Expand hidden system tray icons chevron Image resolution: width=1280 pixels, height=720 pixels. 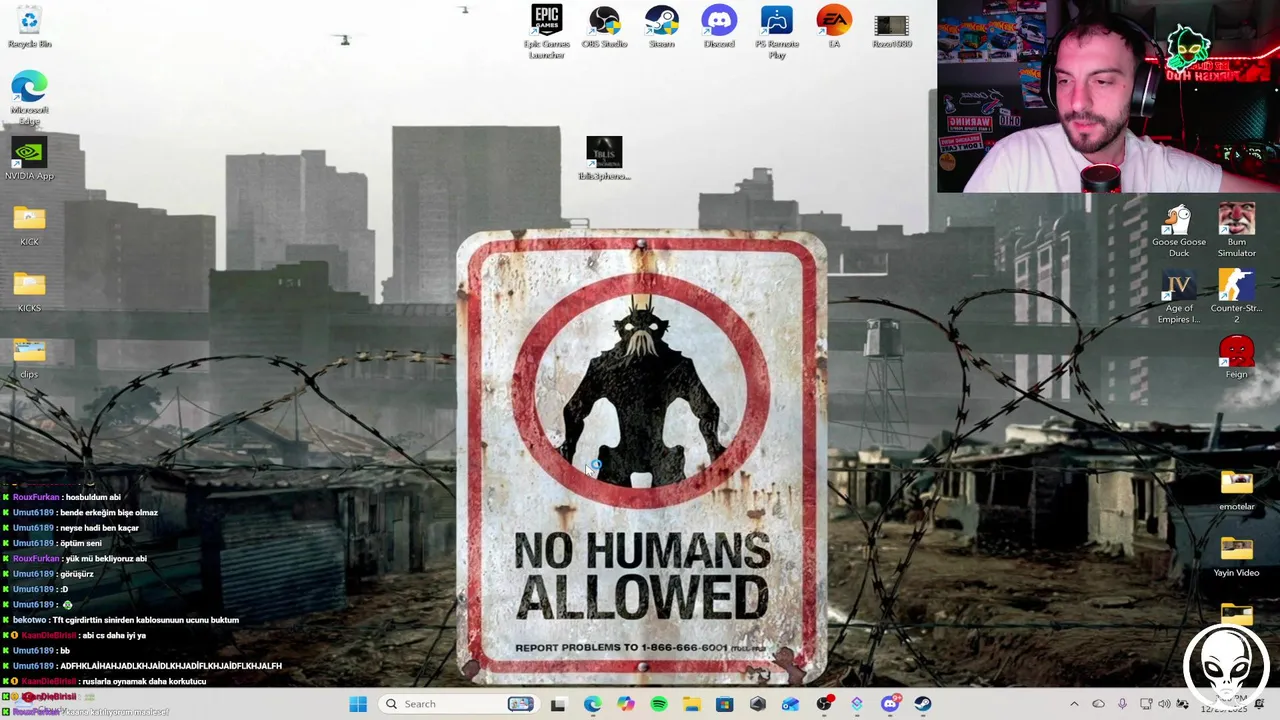coord(1074,704)
